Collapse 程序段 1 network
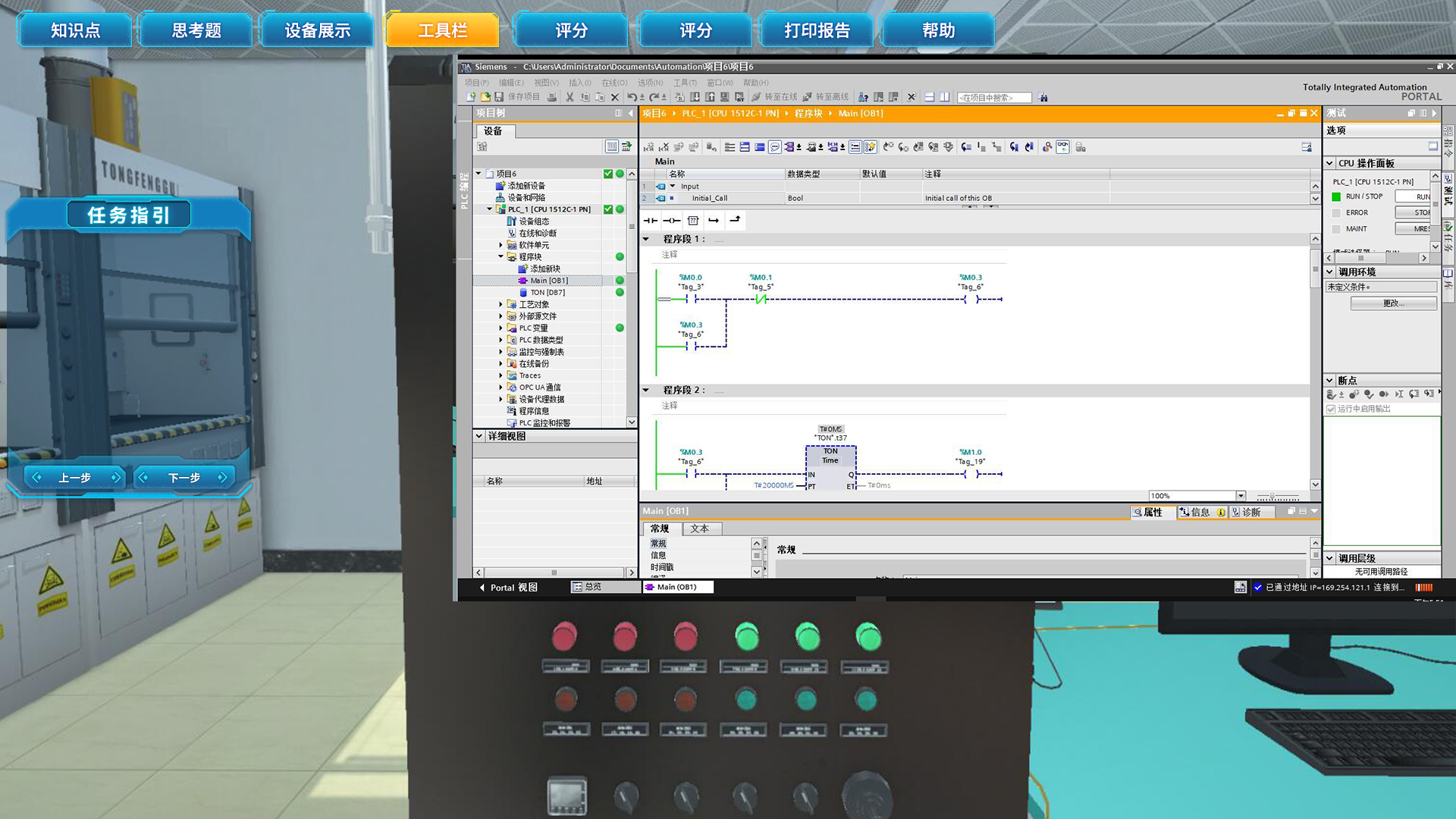The image size is (1456, 819). pyautogui.click(x=646, y=239)
